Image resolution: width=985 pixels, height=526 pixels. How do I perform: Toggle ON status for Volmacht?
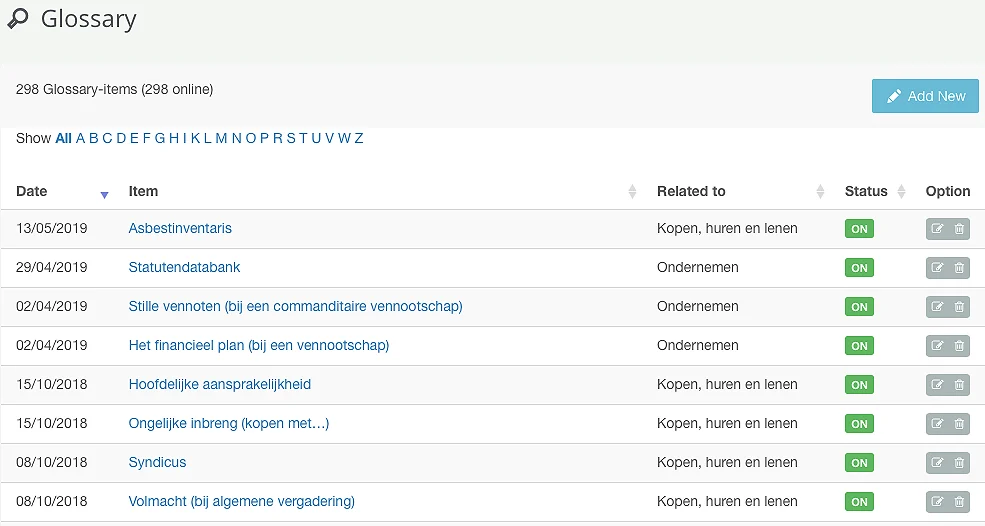tap(859, 501)
